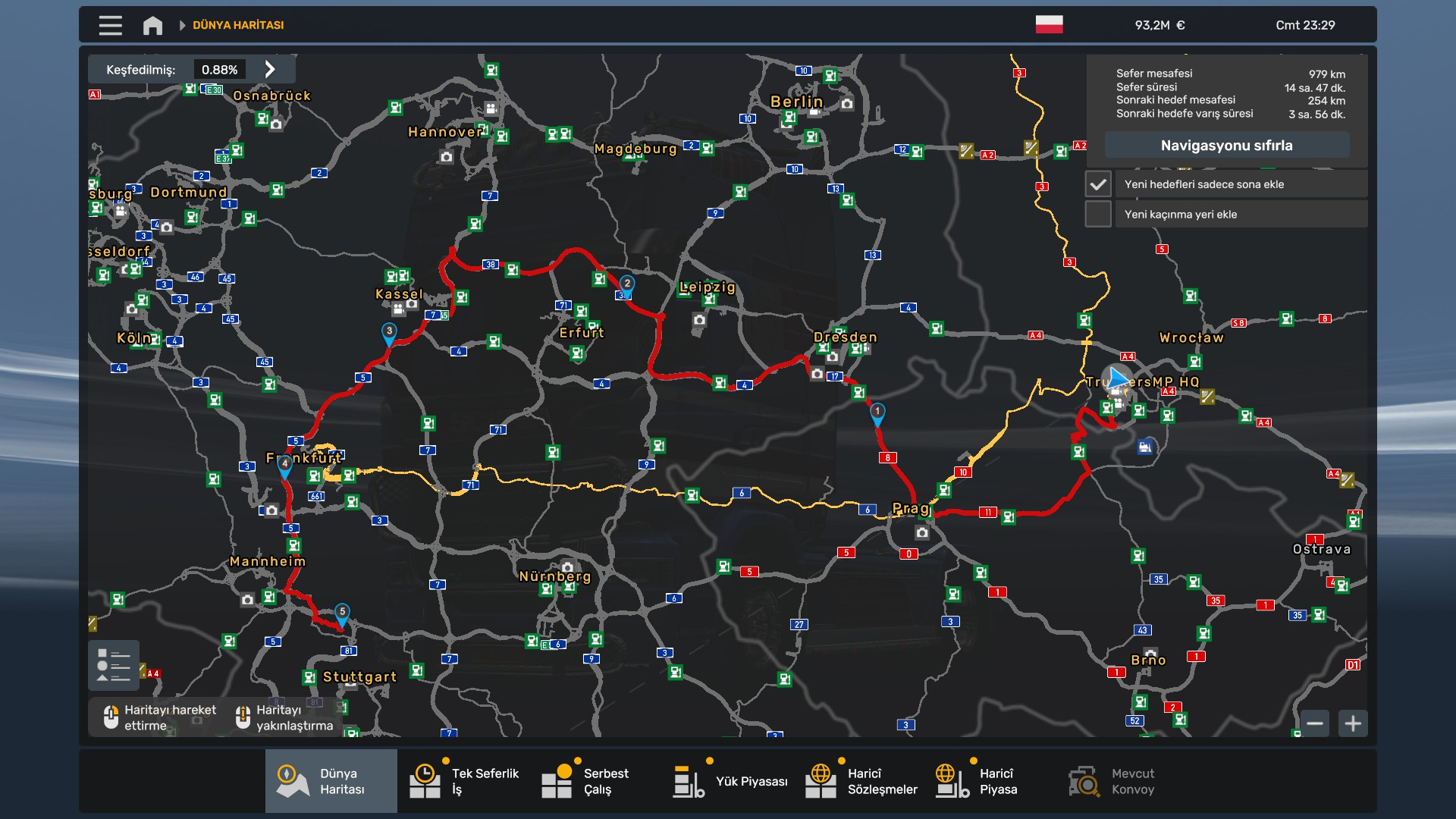Switch to the Serbest Çalış tab

point(595,781)
